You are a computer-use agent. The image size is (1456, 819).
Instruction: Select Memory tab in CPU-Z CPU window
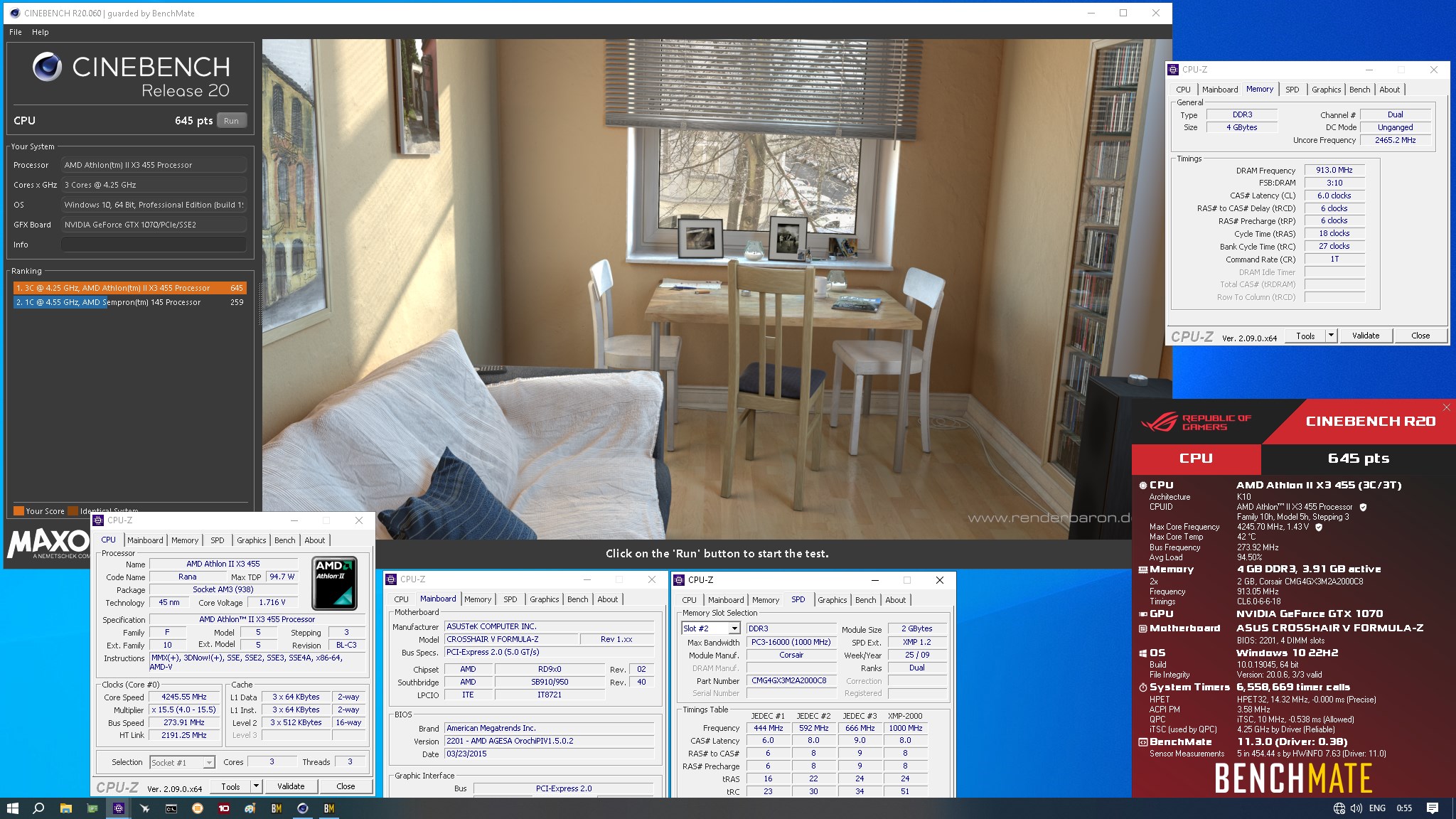point(185,540)
